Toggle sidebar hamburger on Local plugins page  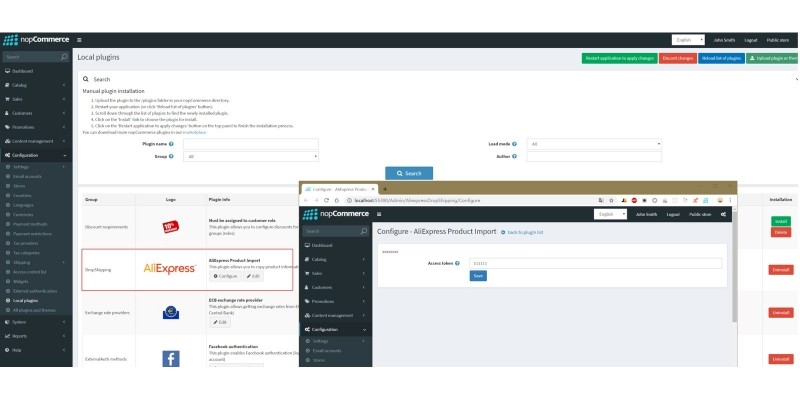79,40
